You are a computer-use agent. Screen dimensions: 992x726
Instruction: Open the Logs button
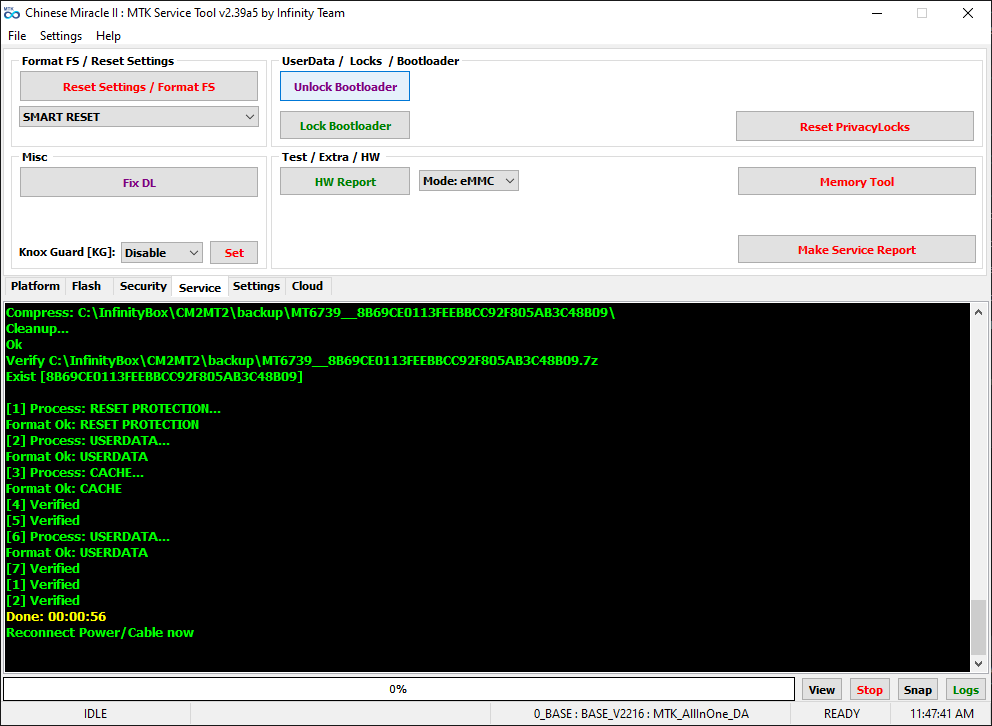pyautogui.click(x=965, y=690)
